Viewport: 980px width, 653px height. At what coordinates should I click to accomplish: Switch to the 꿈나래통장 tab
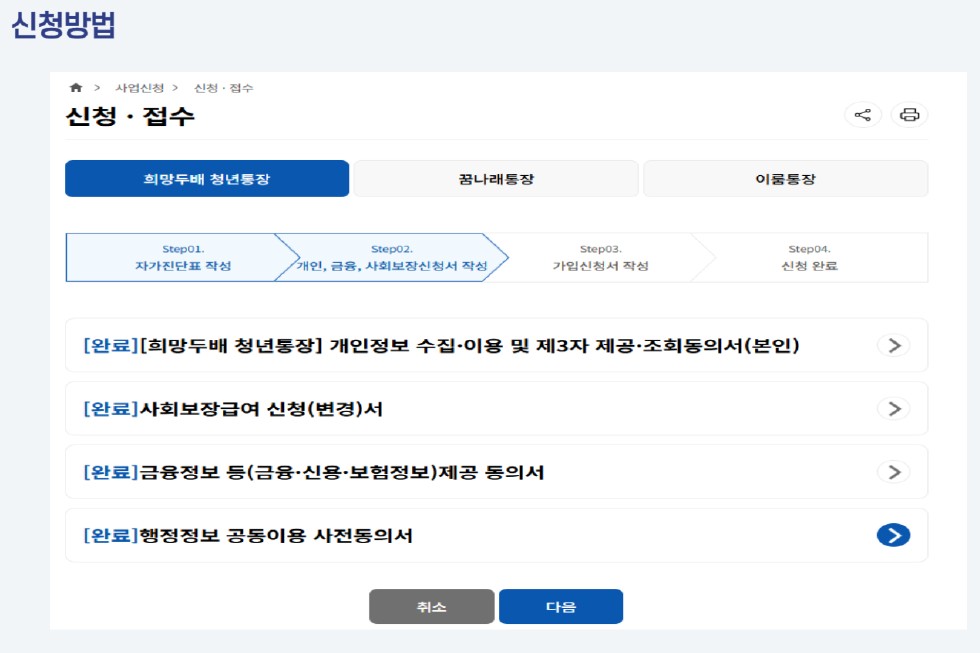click(x=496, y=179)
